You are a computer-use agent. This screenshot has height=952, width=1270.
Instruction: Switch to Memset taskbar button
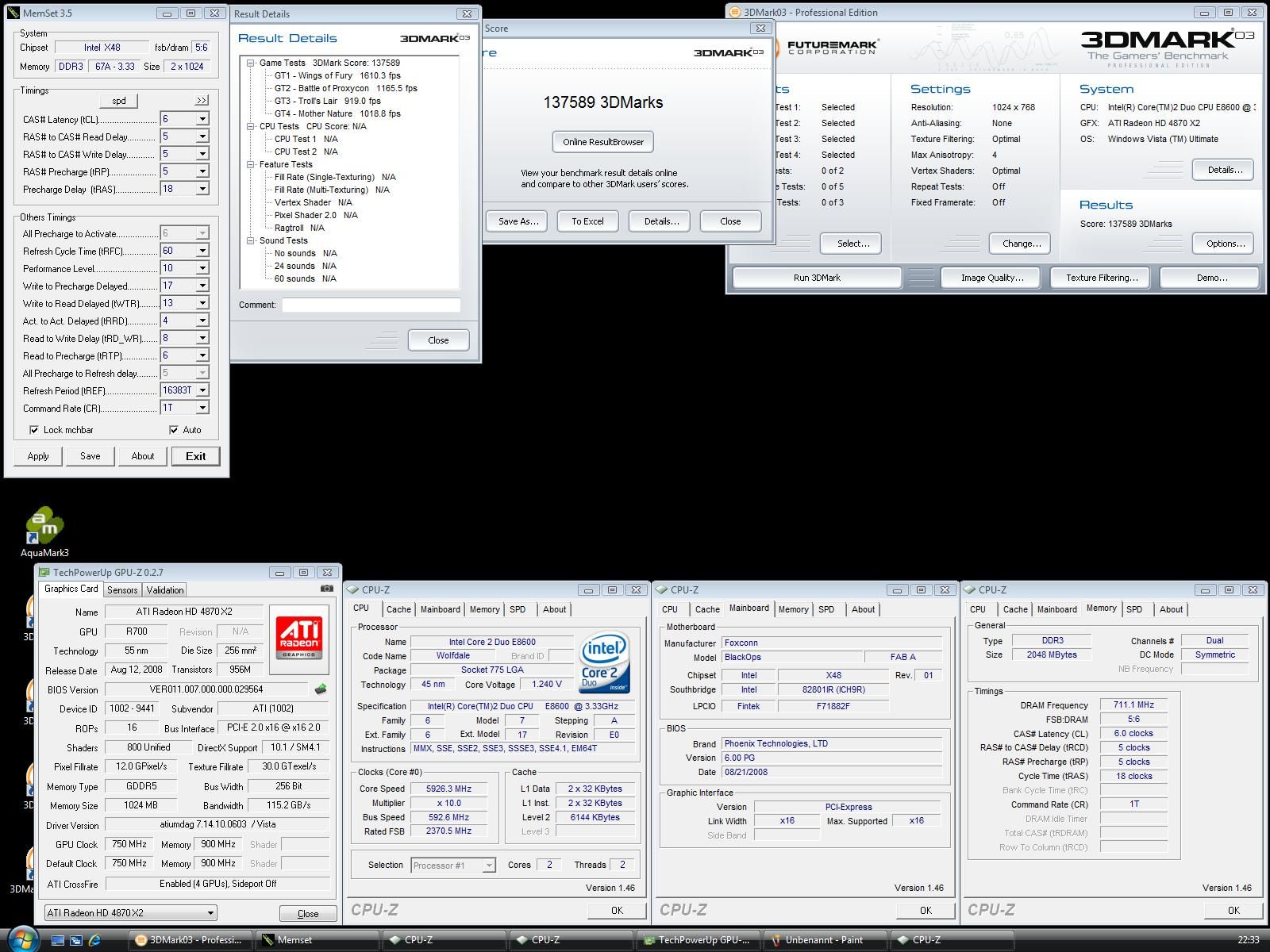tap(317, 940)
